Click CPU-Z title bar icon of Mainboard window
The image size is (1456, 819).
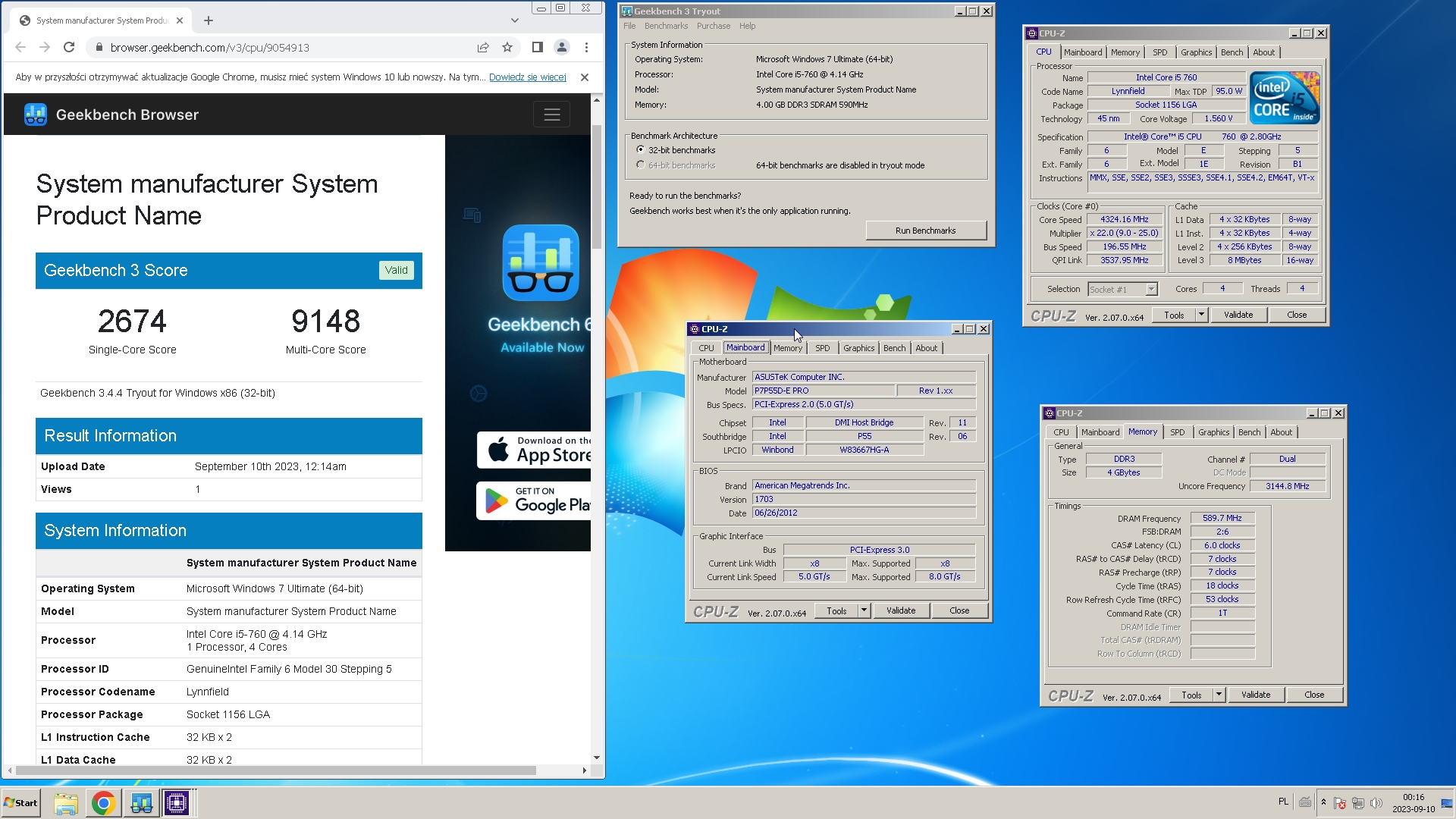[695, 329]
